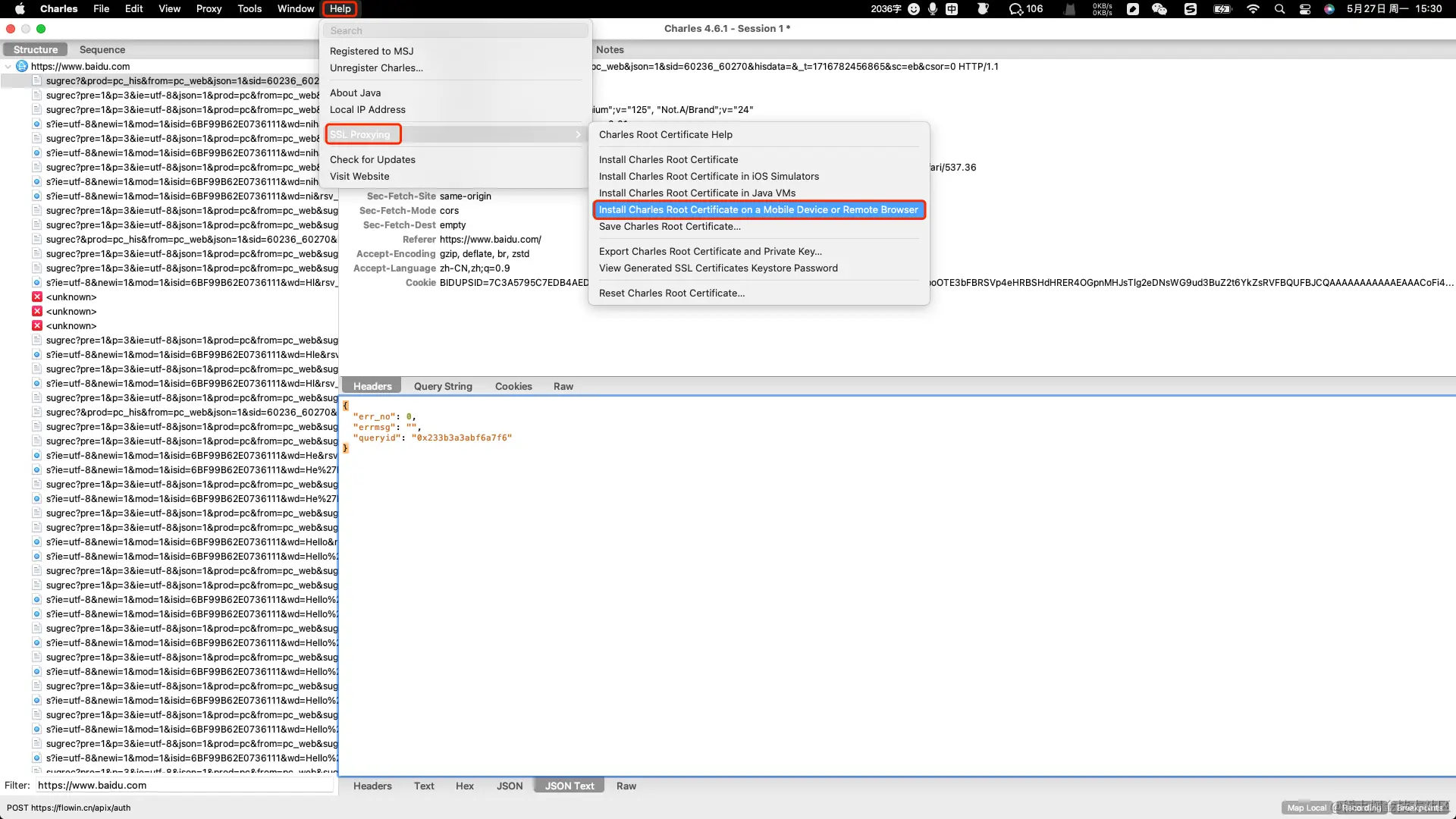Expand SSL Proxying submenu arrow
The image size is (1456, 819).
point(579,135)
